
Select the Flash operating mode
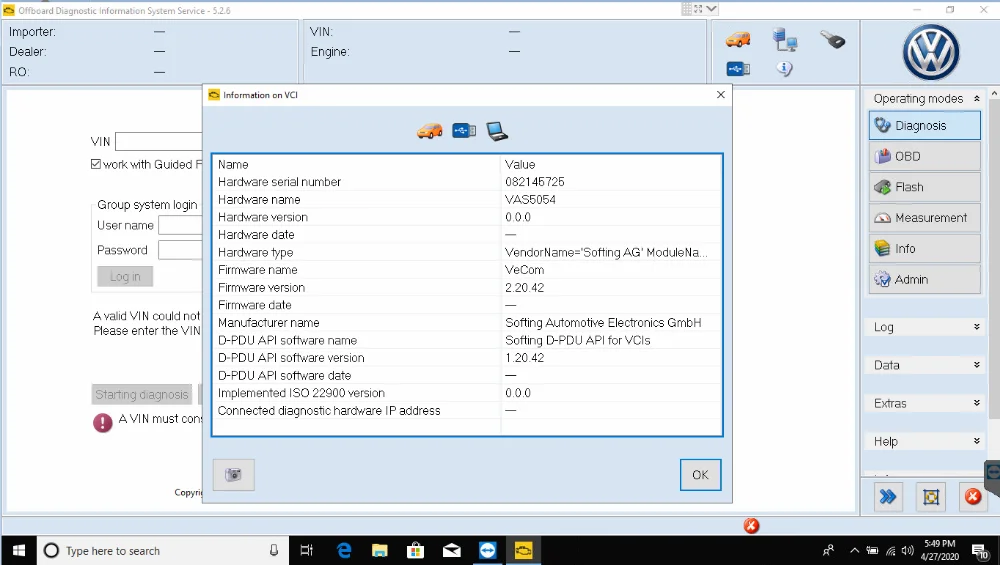click(x=924, y=187)
